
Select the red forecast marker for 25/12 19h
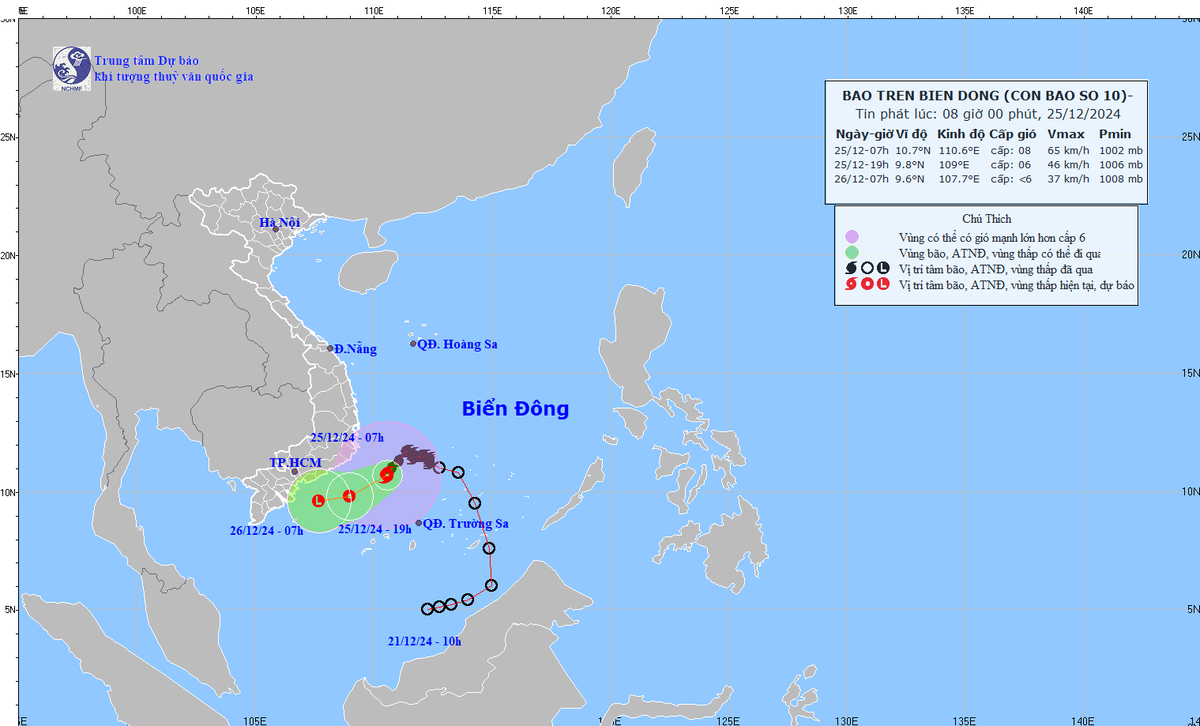348,496
